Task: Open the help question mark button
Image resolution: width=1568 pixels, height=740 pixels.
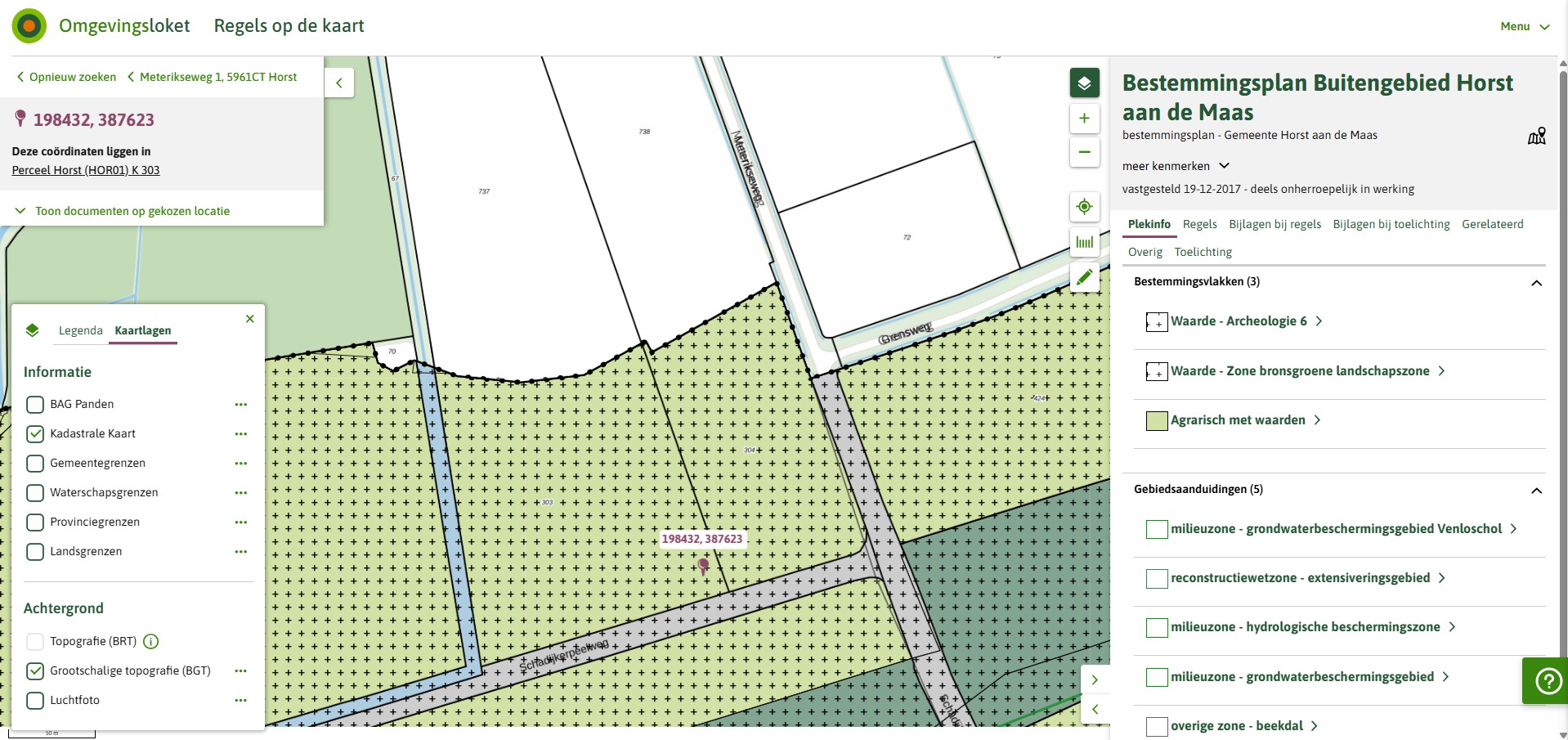Action: pos(1548,680)
